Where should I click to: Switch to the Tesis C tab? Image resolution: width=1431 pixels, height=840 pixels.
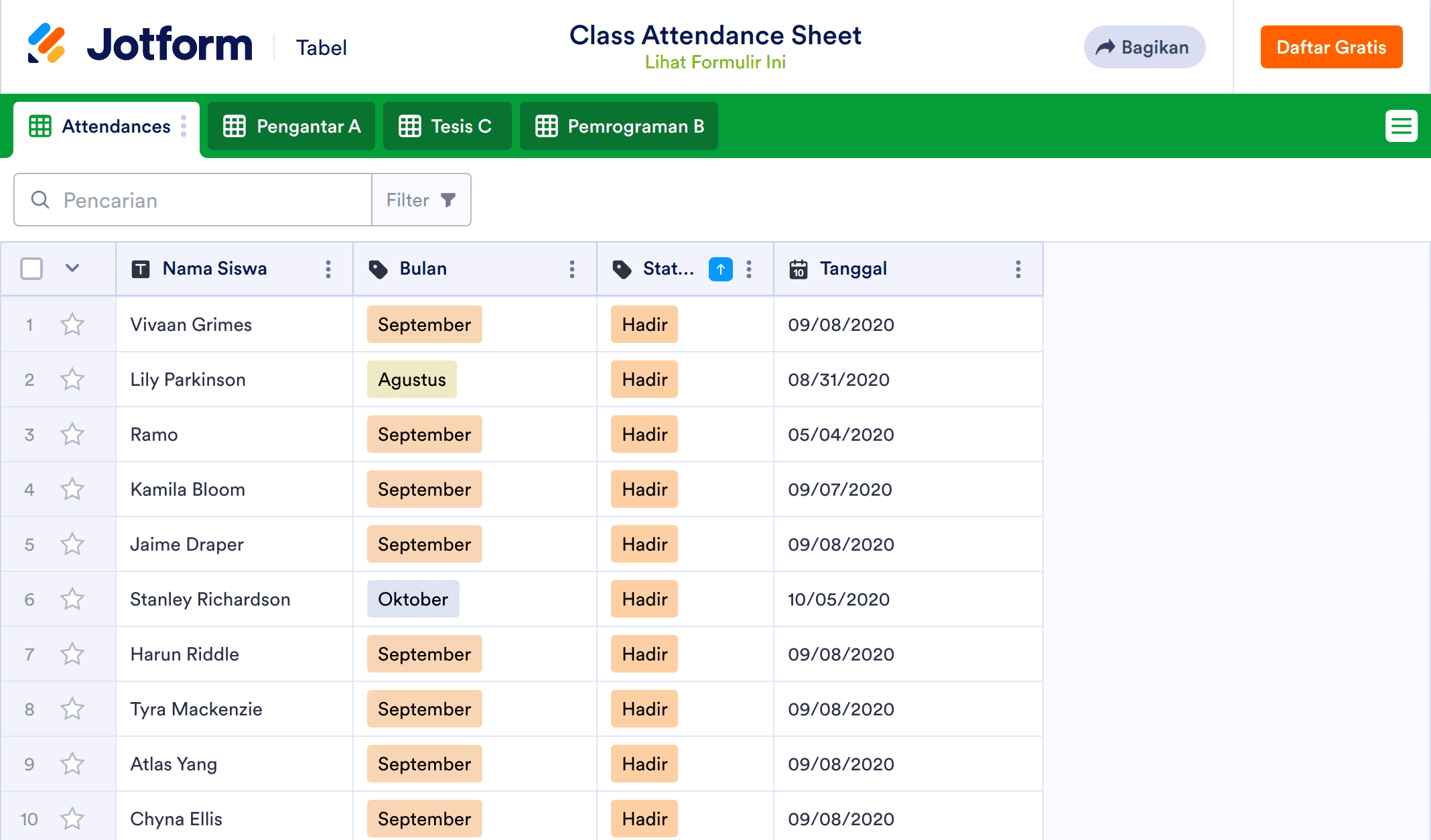click(447, 126)
